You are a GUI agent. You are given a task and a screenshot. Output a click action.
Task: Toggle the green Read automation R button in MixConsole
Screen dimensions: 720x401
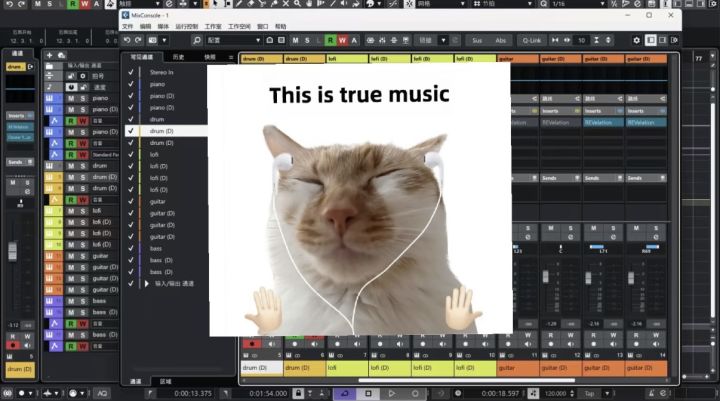pos(330,40)
